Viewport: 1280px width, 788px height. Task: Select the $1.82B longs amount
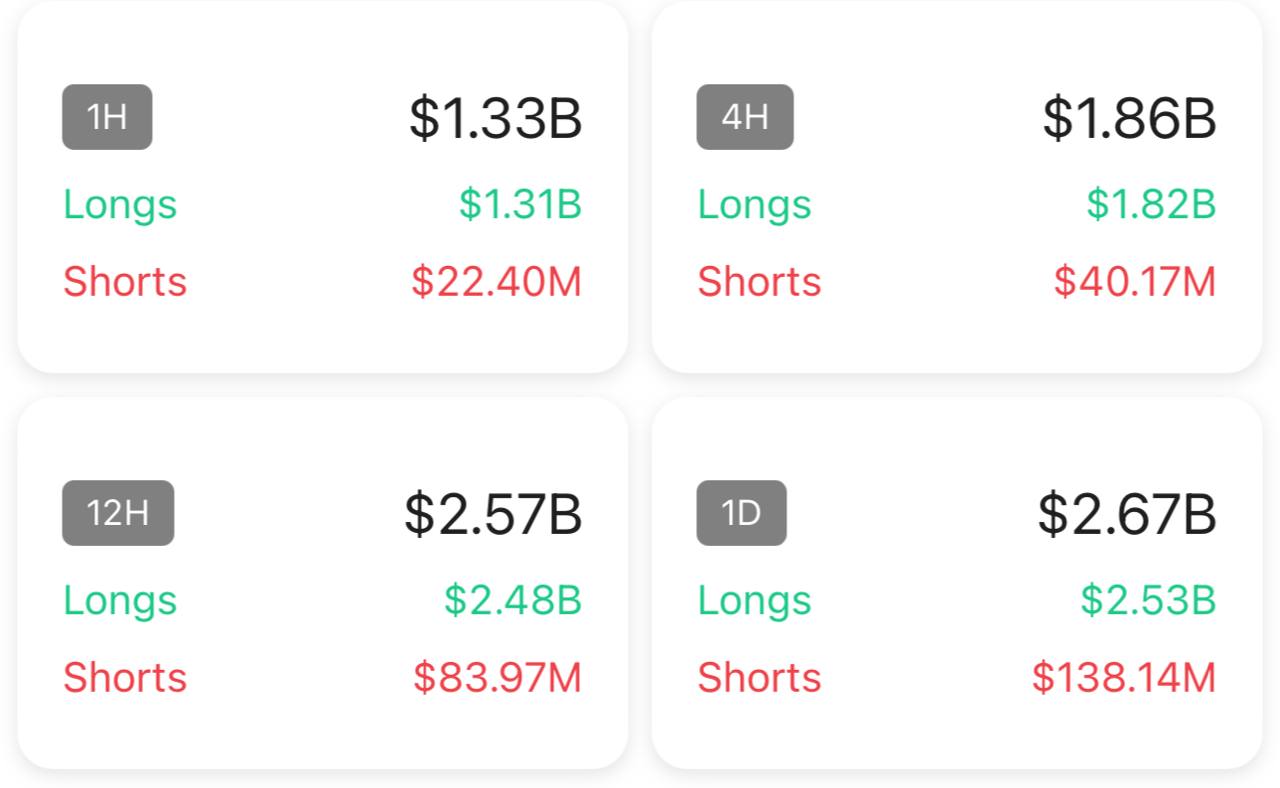[1151, 205]
